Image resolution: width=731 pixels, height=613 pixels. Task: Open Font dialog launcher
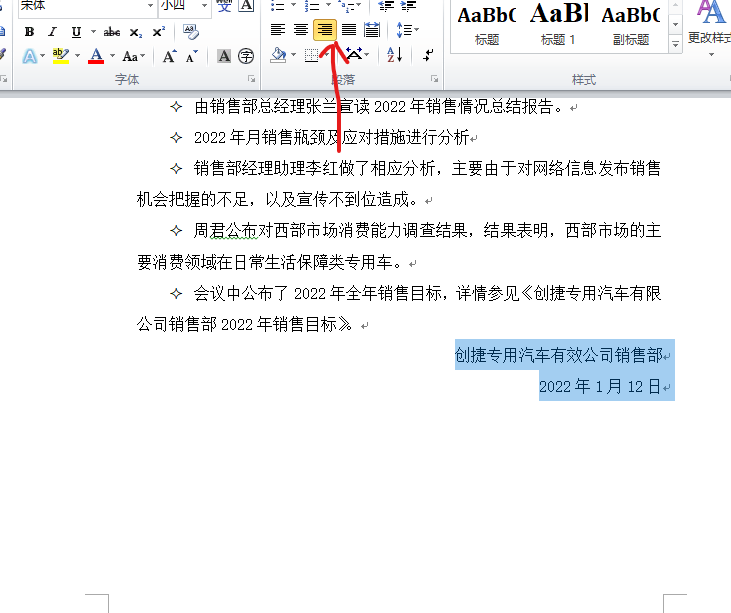coord(252,79)
